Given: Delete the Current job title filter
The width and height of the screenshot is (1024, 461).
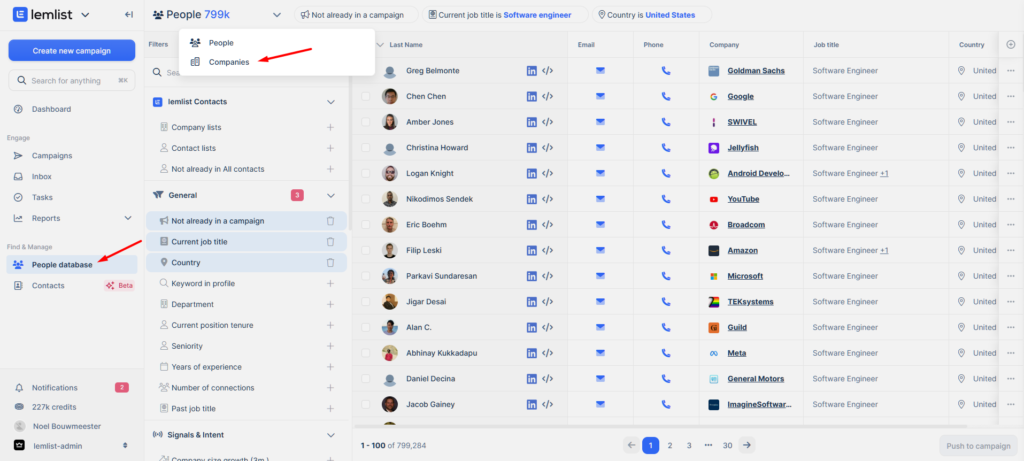Looking at the screenshot, I should pyautogui.click(x=330, y=242).
